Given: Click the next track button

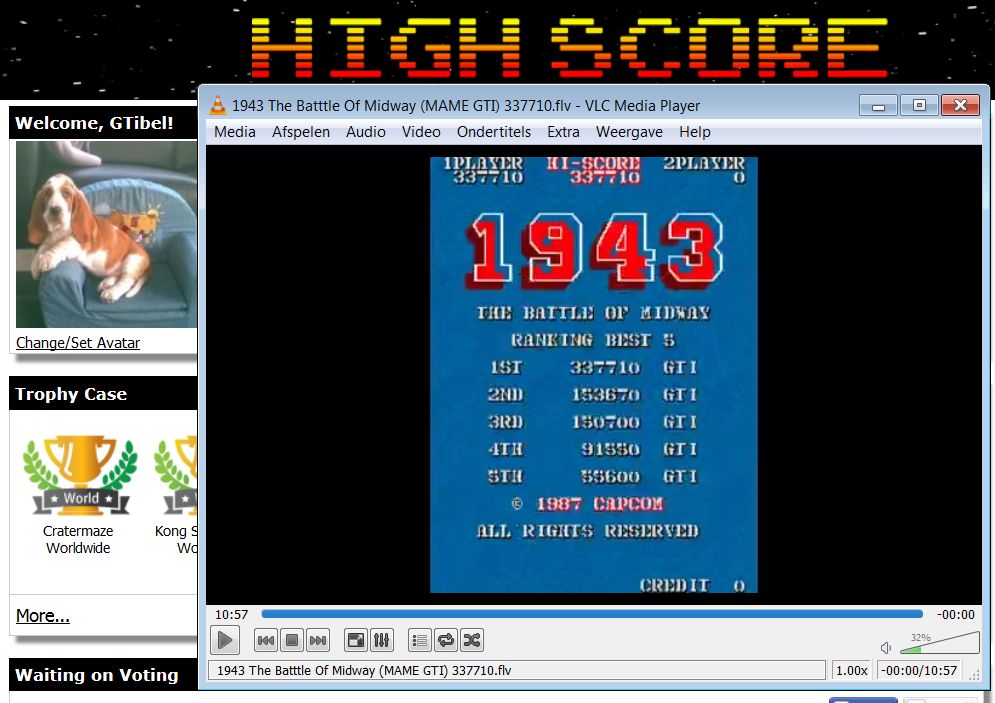Looking at the screenshot, I should click(x=318, y=640).
